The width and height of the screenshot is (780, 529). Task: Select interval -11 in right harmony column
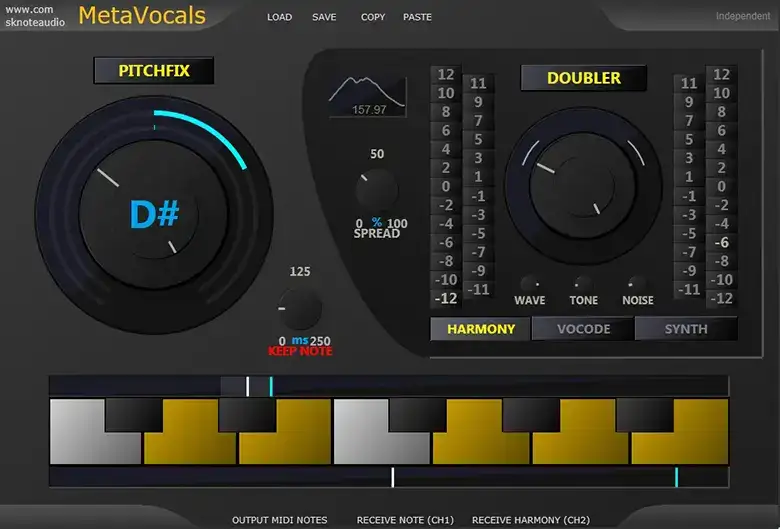(689, 289)
